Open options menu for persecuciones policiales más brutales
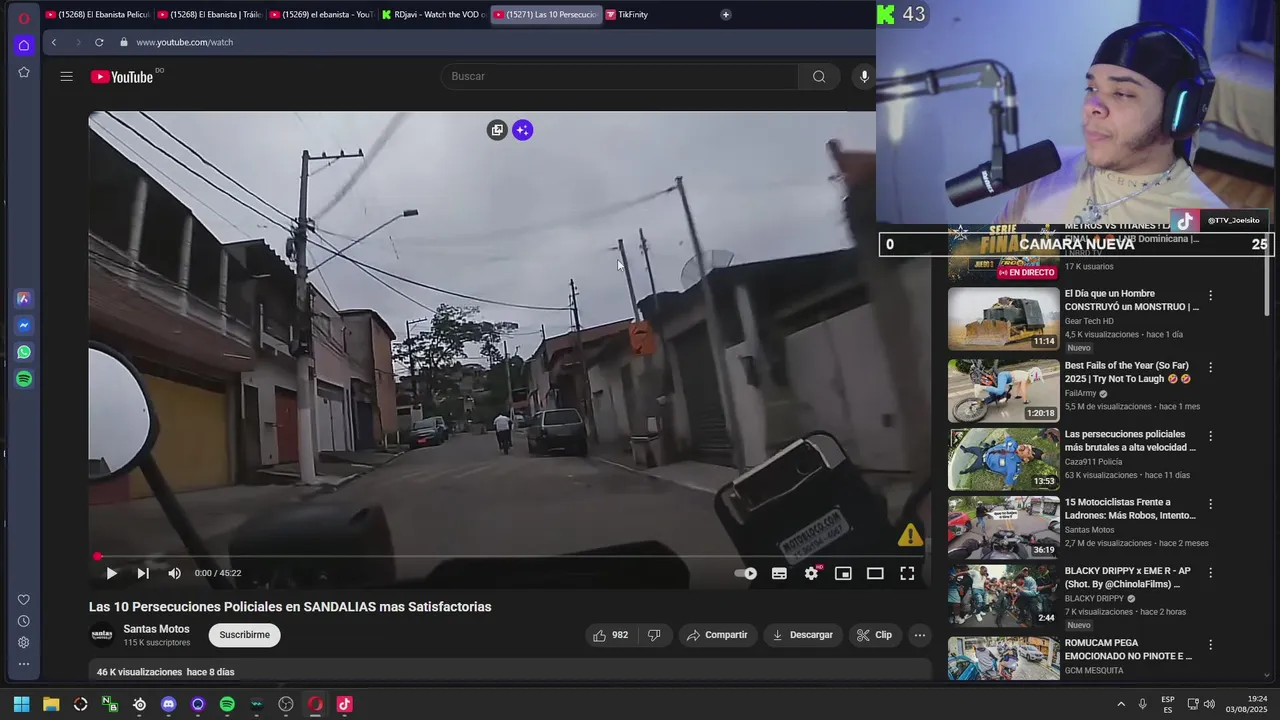1280x720 pixels. 1211,436
